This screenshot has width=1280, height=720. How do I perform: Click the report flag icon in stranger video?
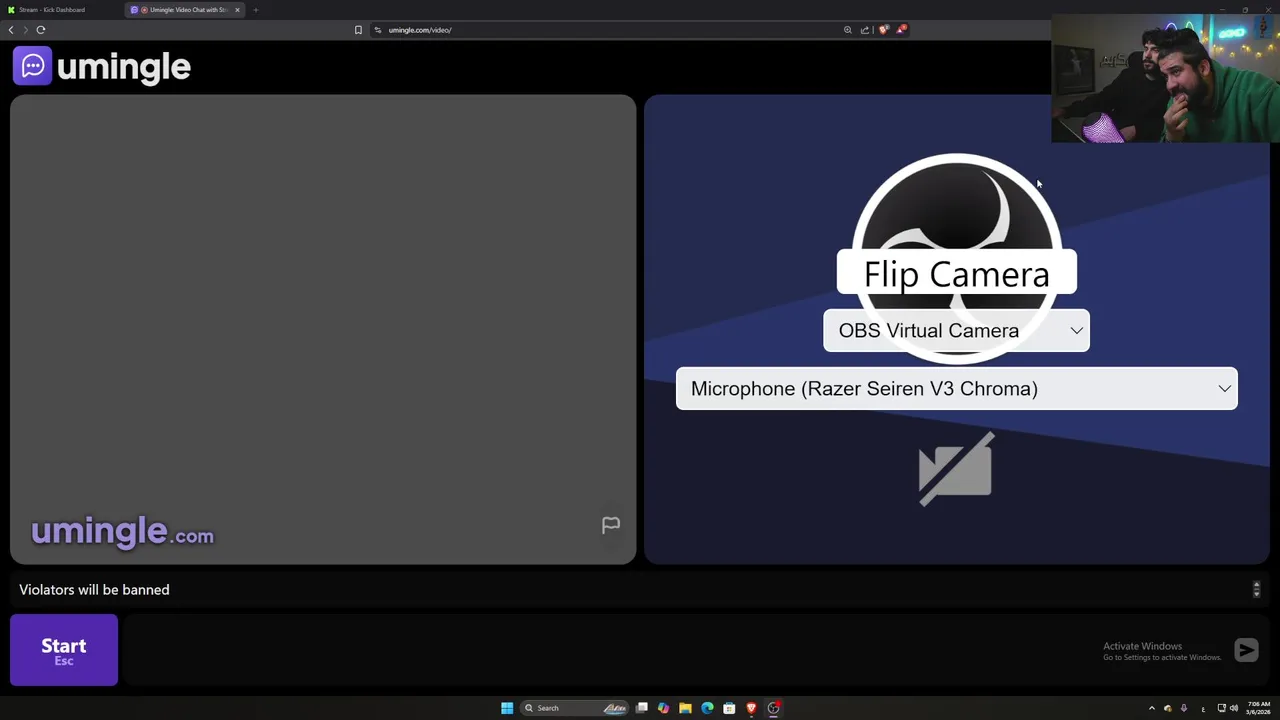coord(611,525)
